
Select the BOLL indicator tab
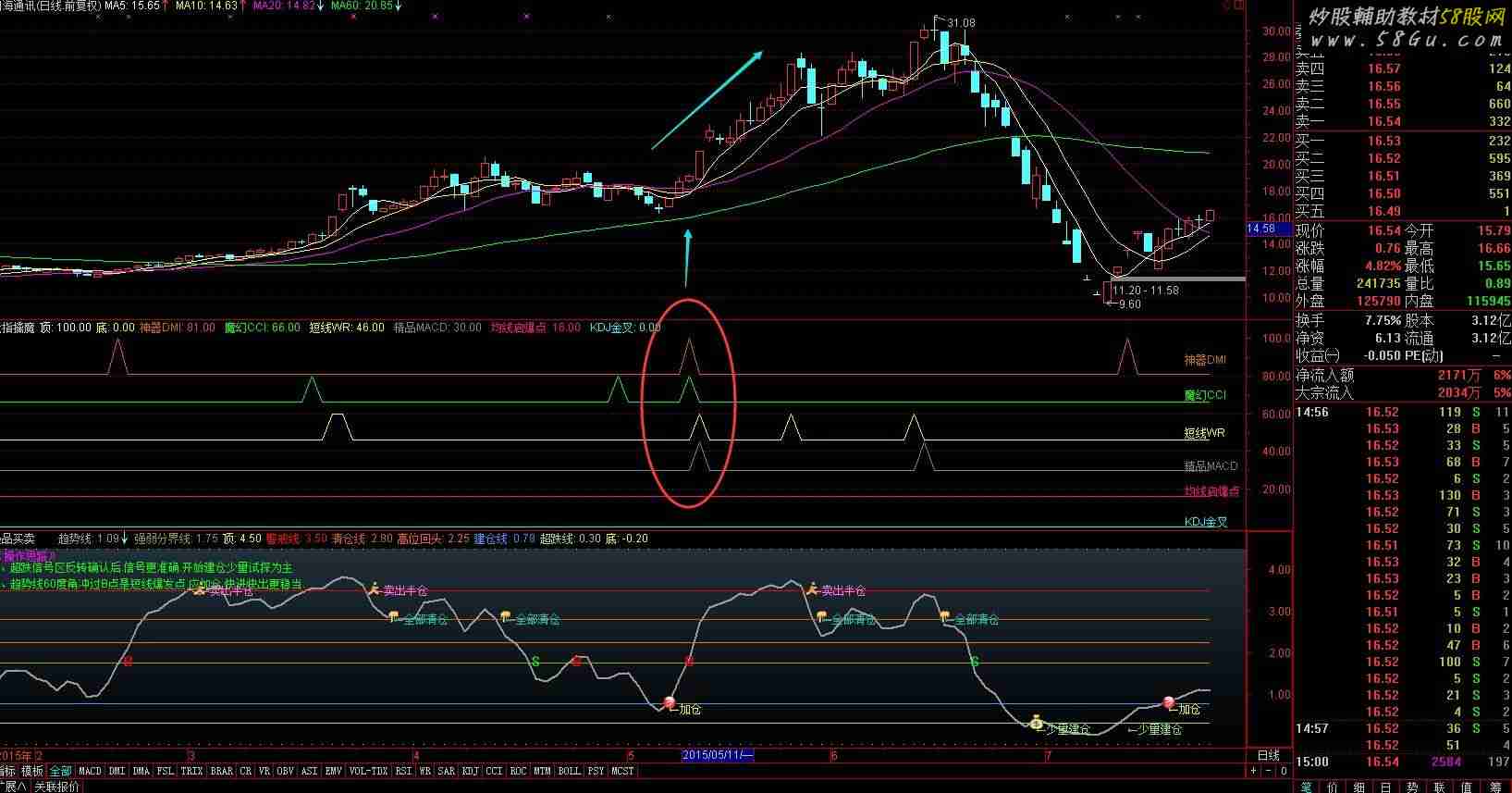pos(570,771)
